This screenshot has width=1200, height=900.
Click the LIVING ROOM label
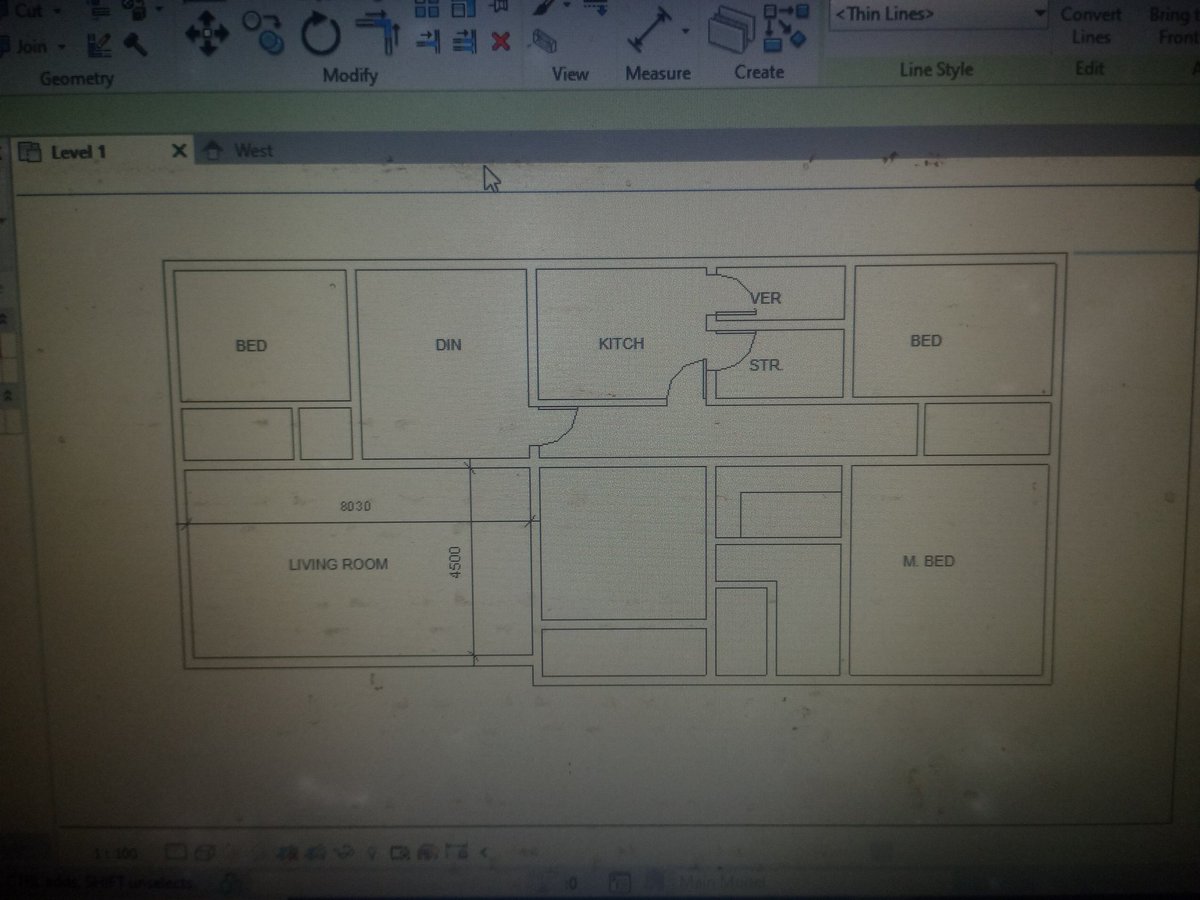(x=338, y=564)
